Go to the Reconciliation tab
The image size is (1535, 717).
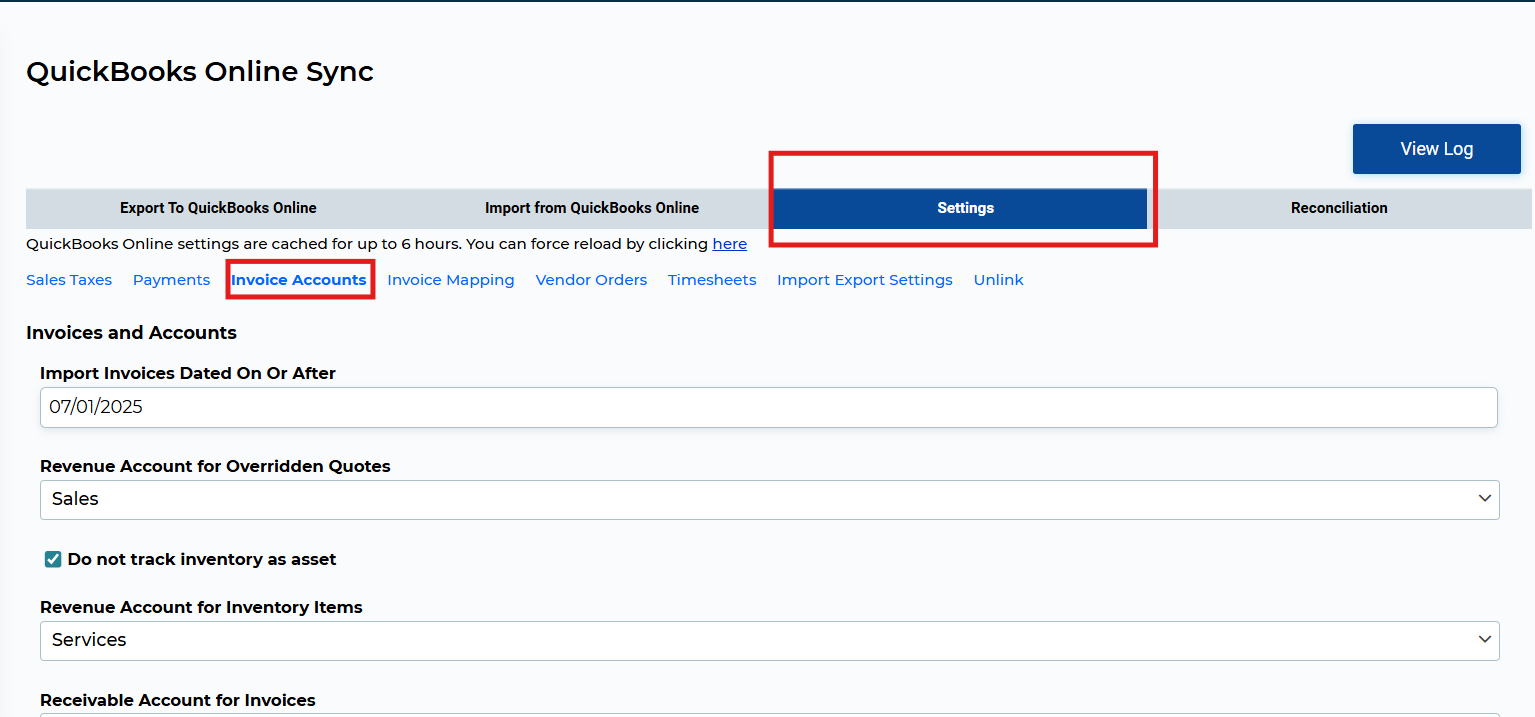pyautogui.click(x=1339, y=208)
